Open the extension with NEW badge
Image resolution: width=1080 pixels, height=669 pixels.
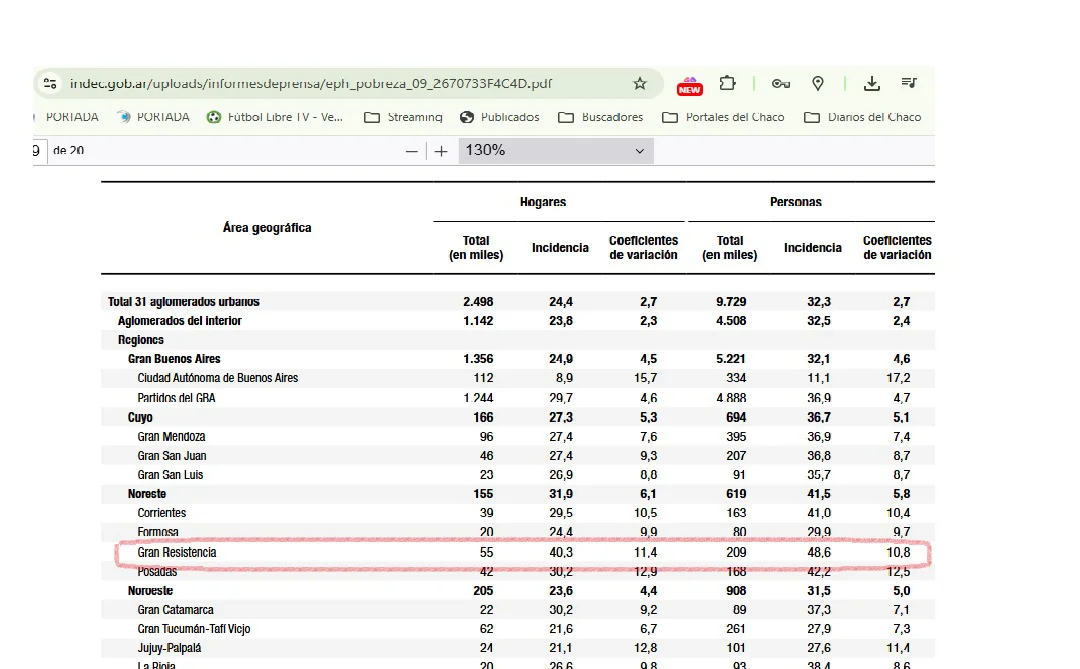point(689,85)
